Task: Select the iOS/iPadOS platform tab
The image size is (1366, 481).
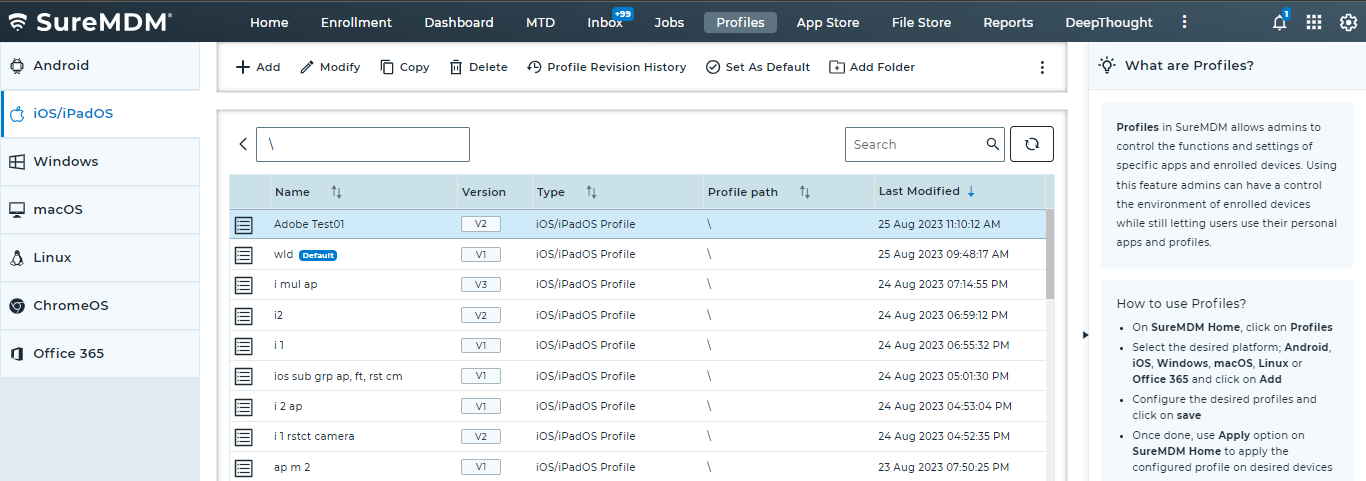Action: pyautogui.click(x=100, y=113)
